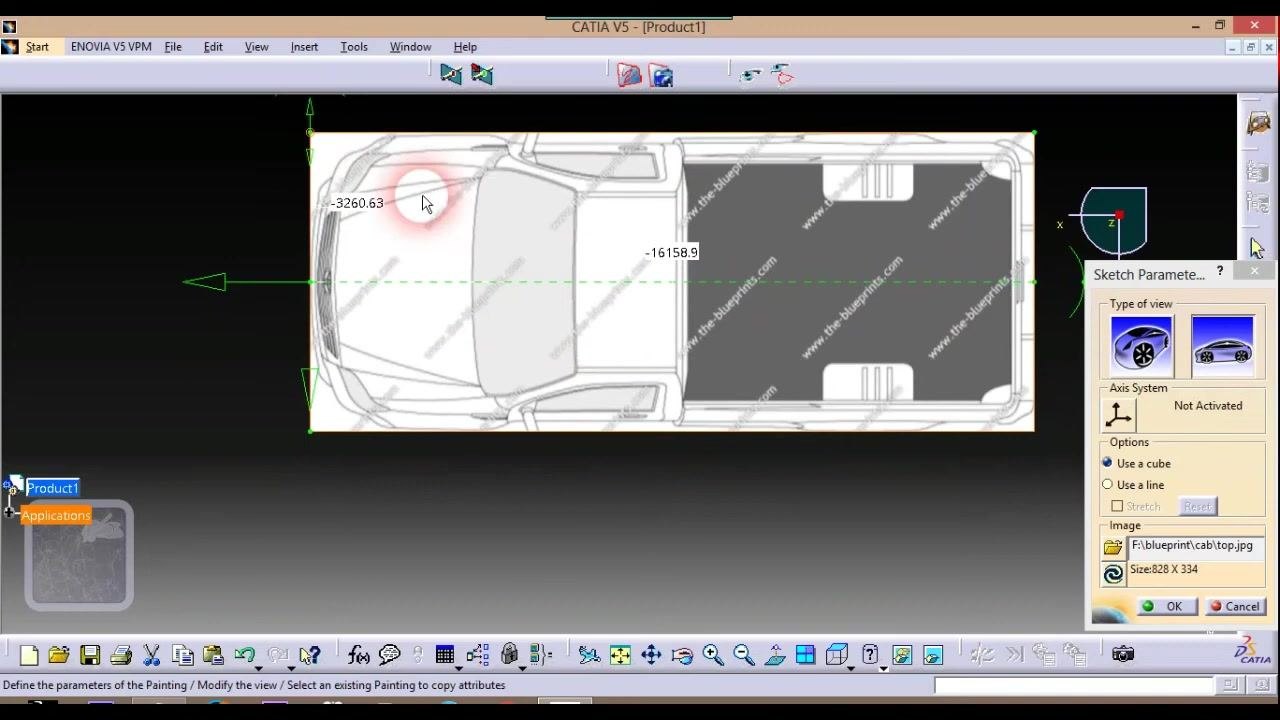Viewport: 1280px width, 720px height.
Task: Click the Undo arrow icon
Action: [244, 655]
